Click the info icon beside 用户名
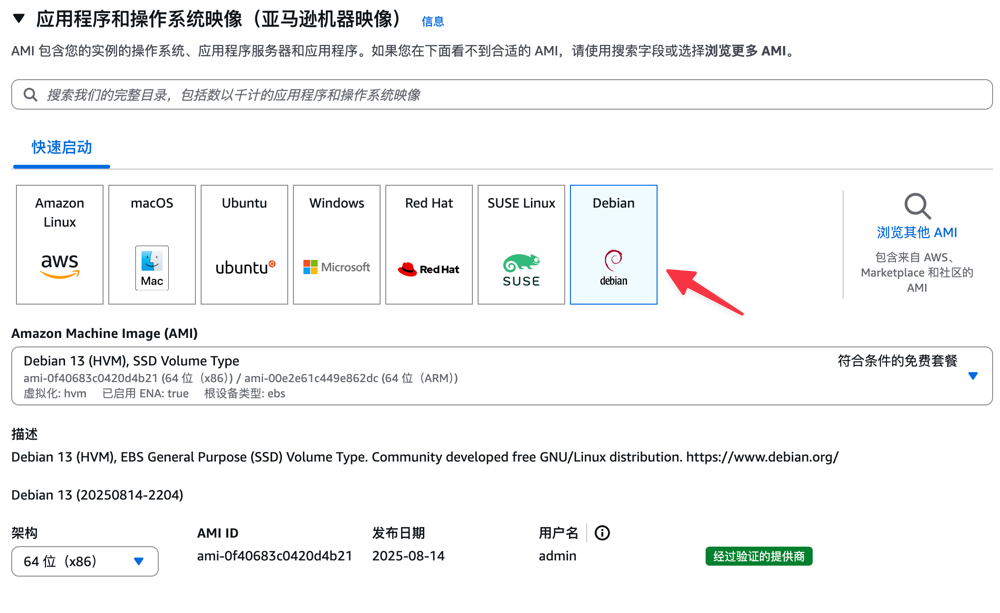1000x613 pixels. click(x=602, y=533)
